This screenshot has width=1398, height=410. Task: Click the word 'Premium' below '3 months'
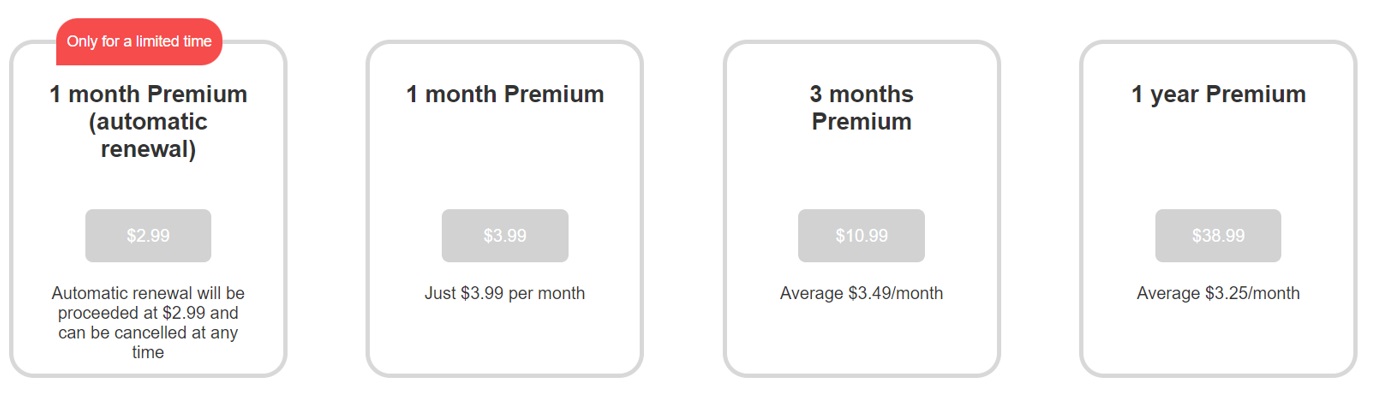click(x=861, y=122)
